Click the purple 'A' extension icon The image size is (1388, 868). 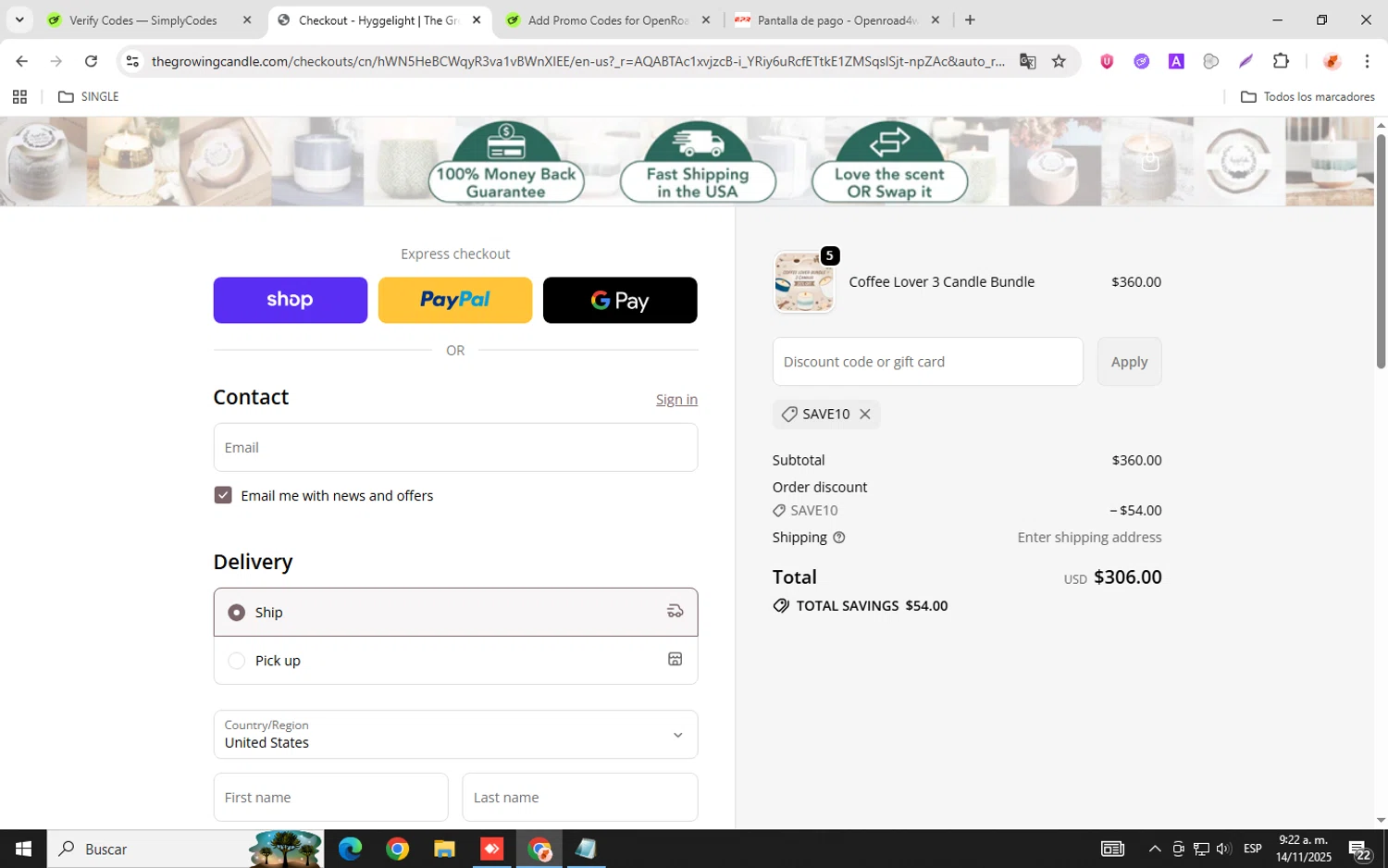coord(1176,61)
